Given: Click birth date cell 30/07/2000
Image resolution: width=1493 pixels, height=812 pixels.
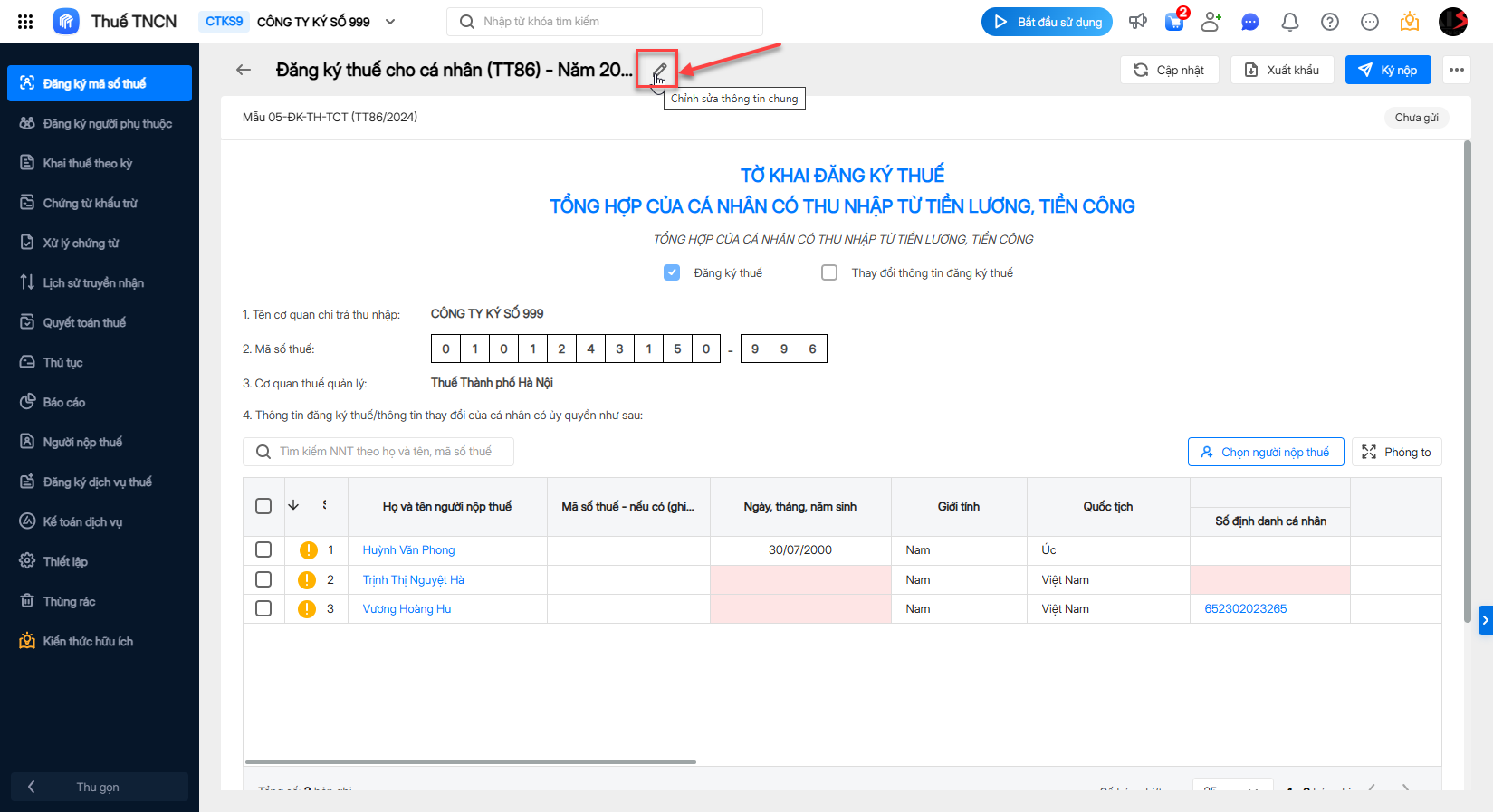Looking at the screenshot, I should [x=800, y=550].
